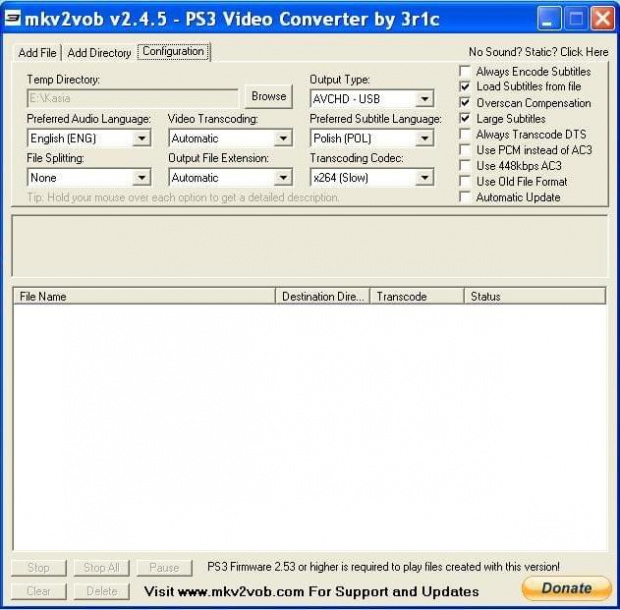Click the orange Donate button

(567, 588)
